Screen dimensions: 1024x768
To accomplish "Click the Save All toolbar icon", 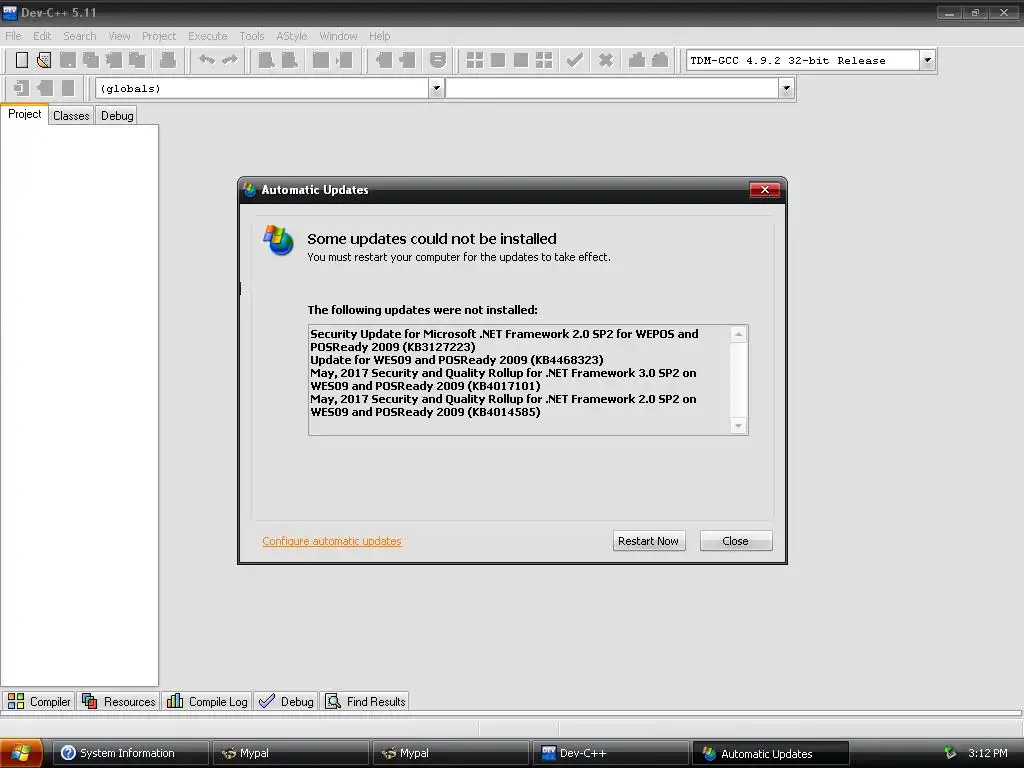I will pyautogui.click(x=91, y=60).
